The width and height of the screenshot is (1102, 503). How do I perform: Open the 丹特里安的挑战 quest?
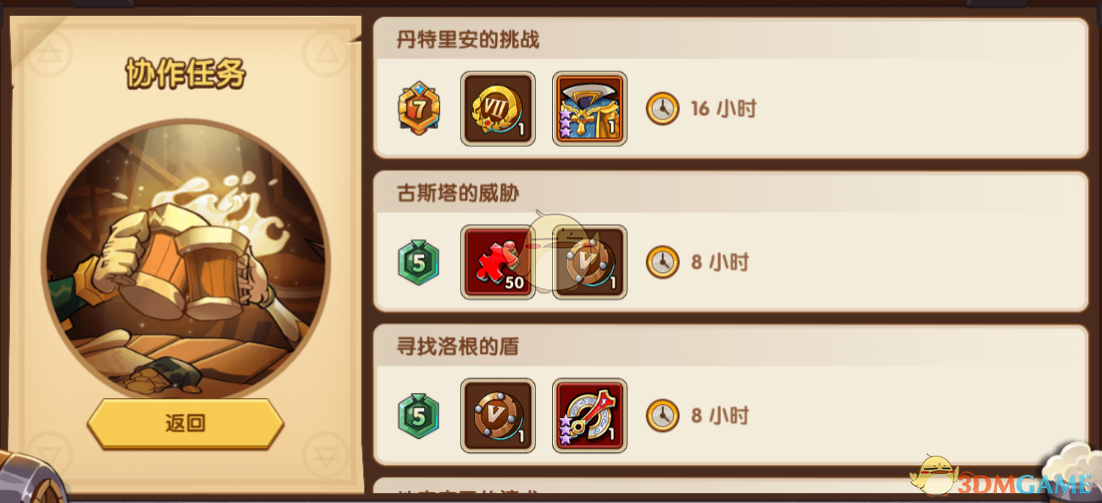[x=731, y=88]
